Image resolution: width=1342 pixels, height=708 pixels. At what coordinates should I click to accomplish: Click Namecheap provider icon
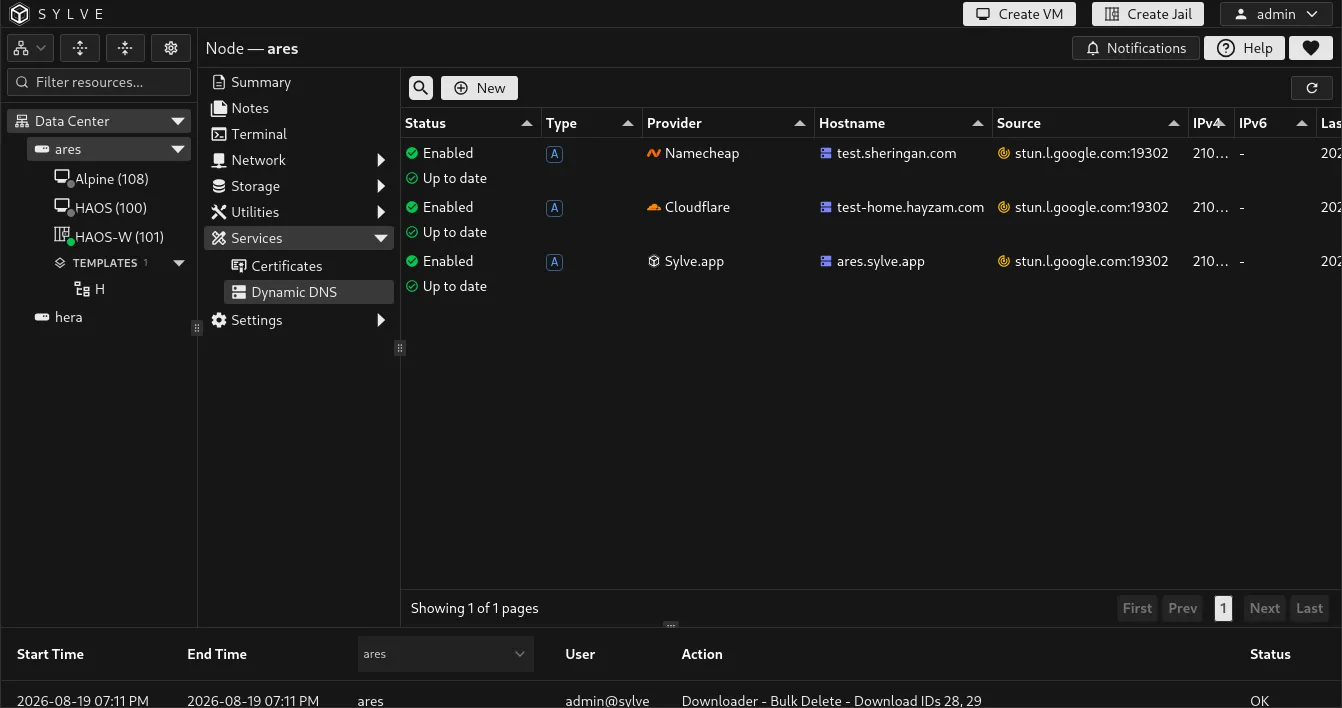point(654,153)
